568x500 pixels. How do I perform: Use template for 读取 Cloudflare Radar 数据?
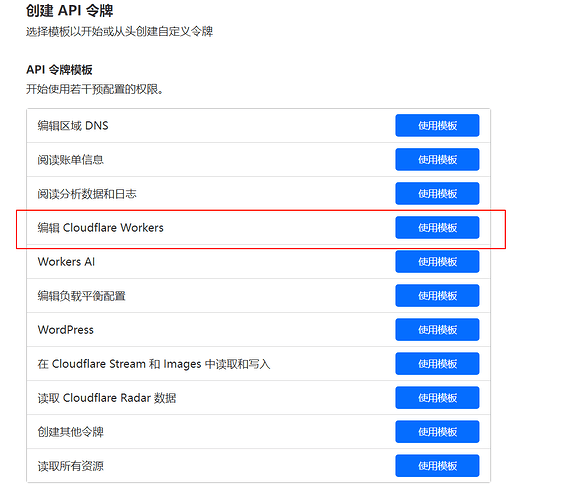pos(437,398)
